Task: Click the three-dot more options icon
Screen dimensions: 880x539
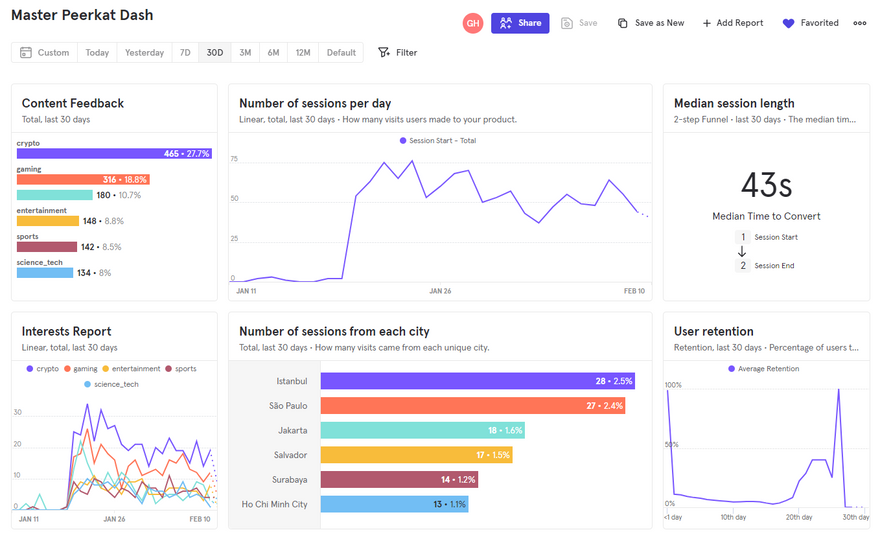Action: [x=860, y=23]
